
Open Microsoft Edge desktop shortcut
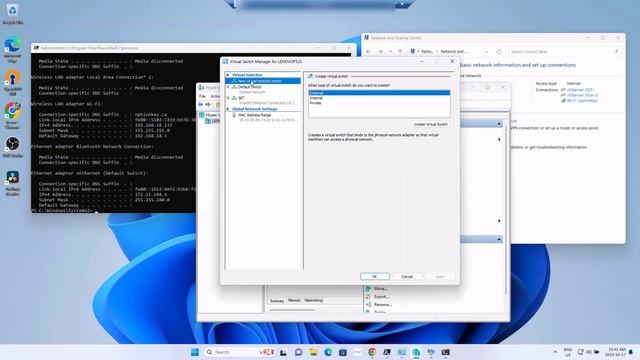13,49
